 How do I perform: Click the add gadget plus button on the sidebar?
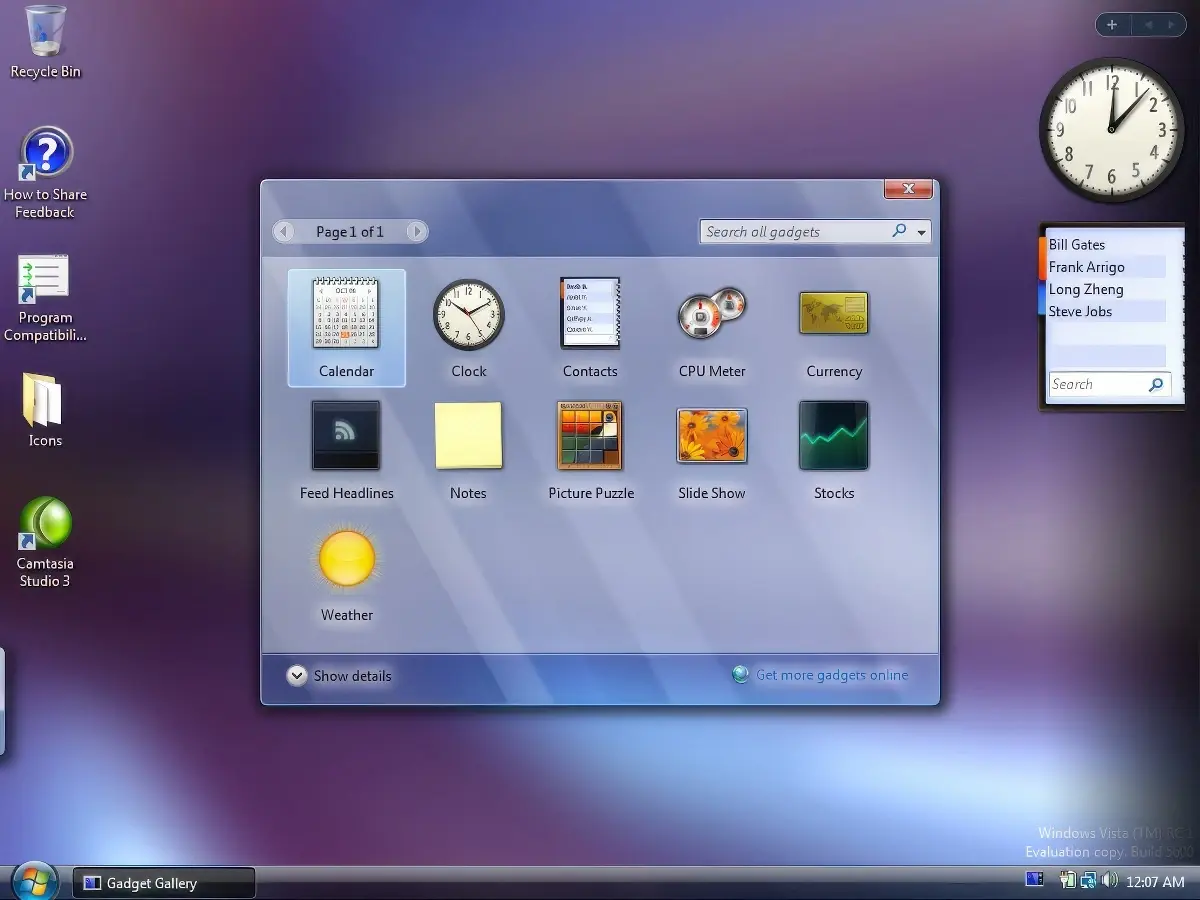1112,24
